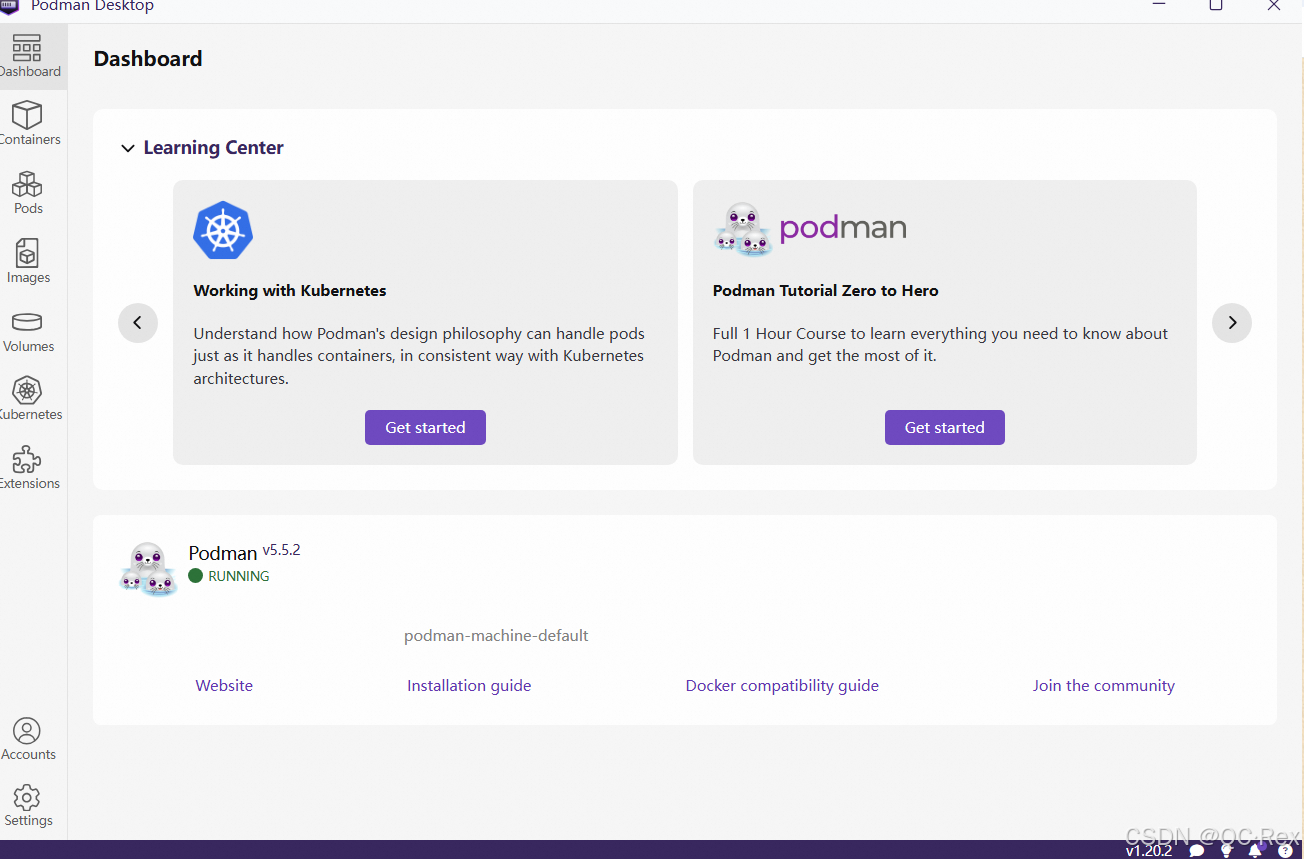Open the Pods page

click(28, 192)
